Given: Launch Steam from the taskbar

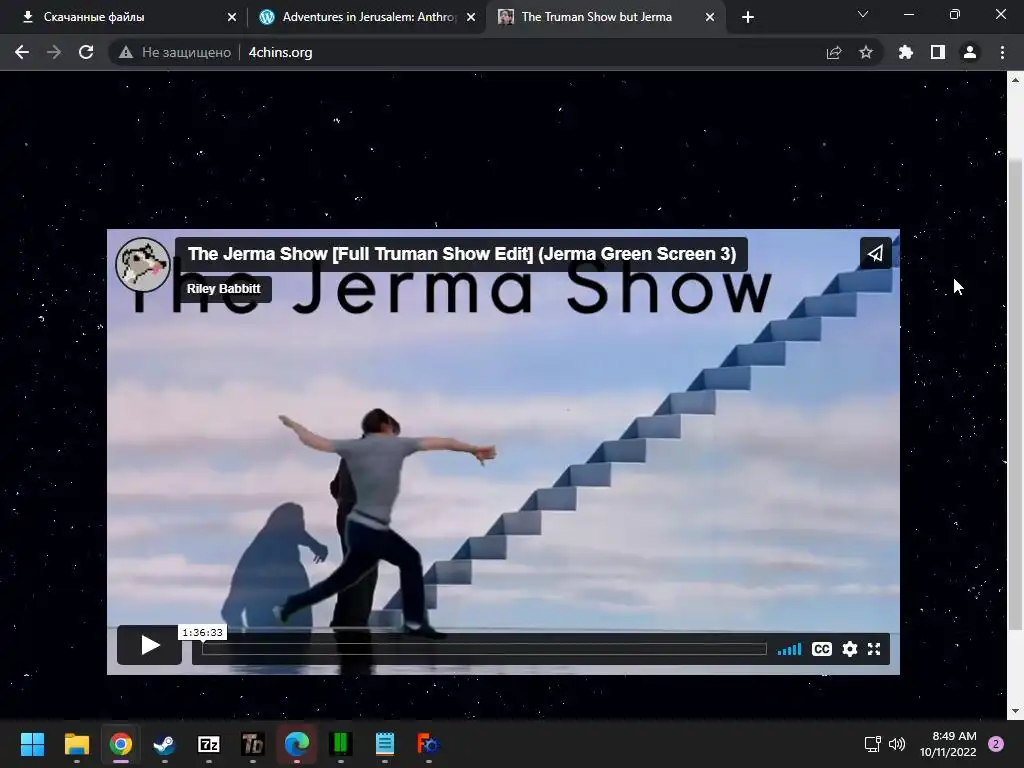Looking at the screenshot, I should [x=165, y=744].
